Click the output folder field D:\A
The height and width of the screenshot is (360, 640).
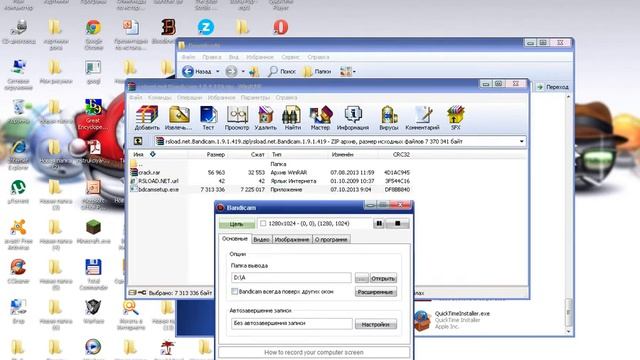(x=291, y=278)
